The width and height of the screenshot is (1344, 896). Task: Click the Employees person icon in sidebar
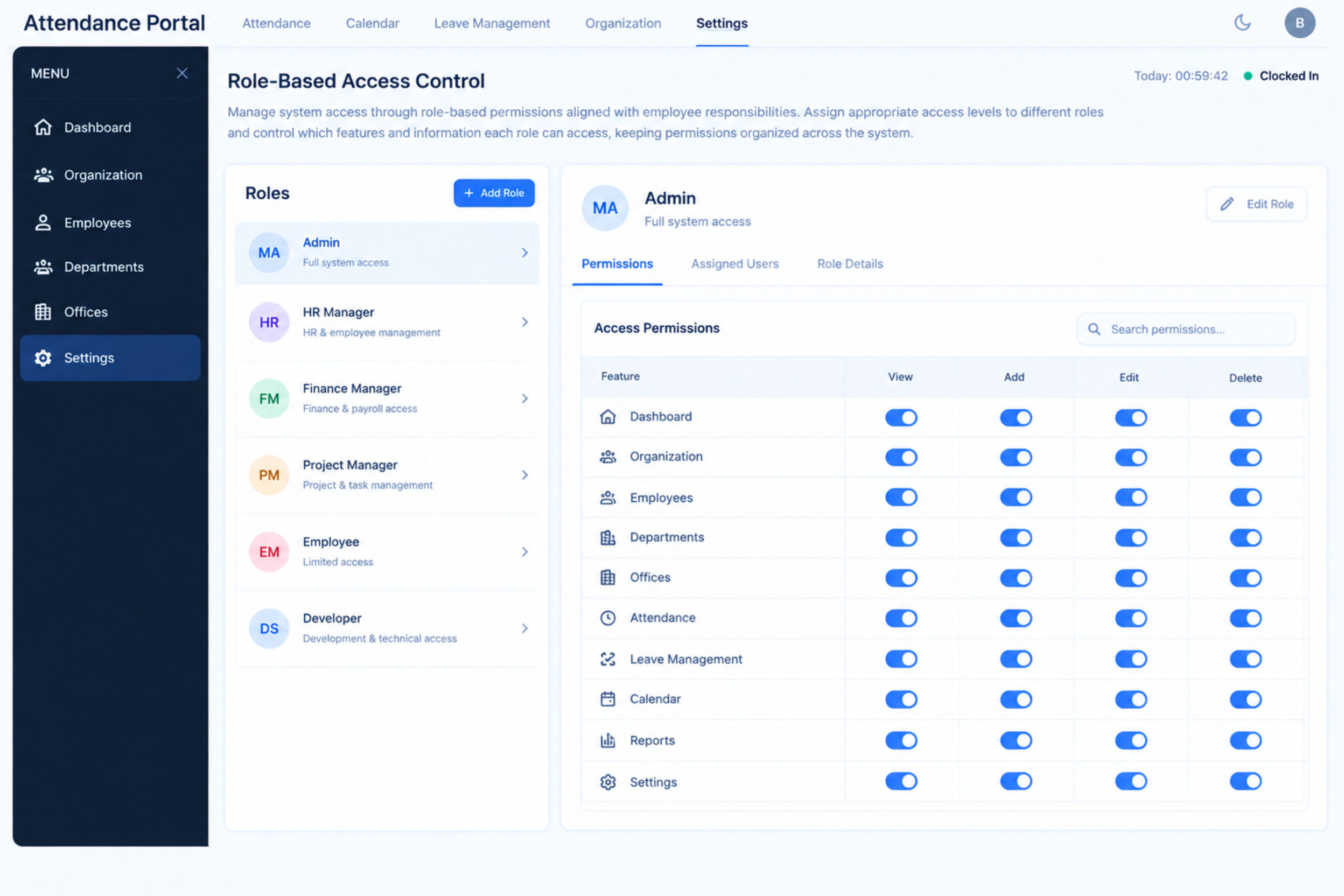[x=43, y=222]
